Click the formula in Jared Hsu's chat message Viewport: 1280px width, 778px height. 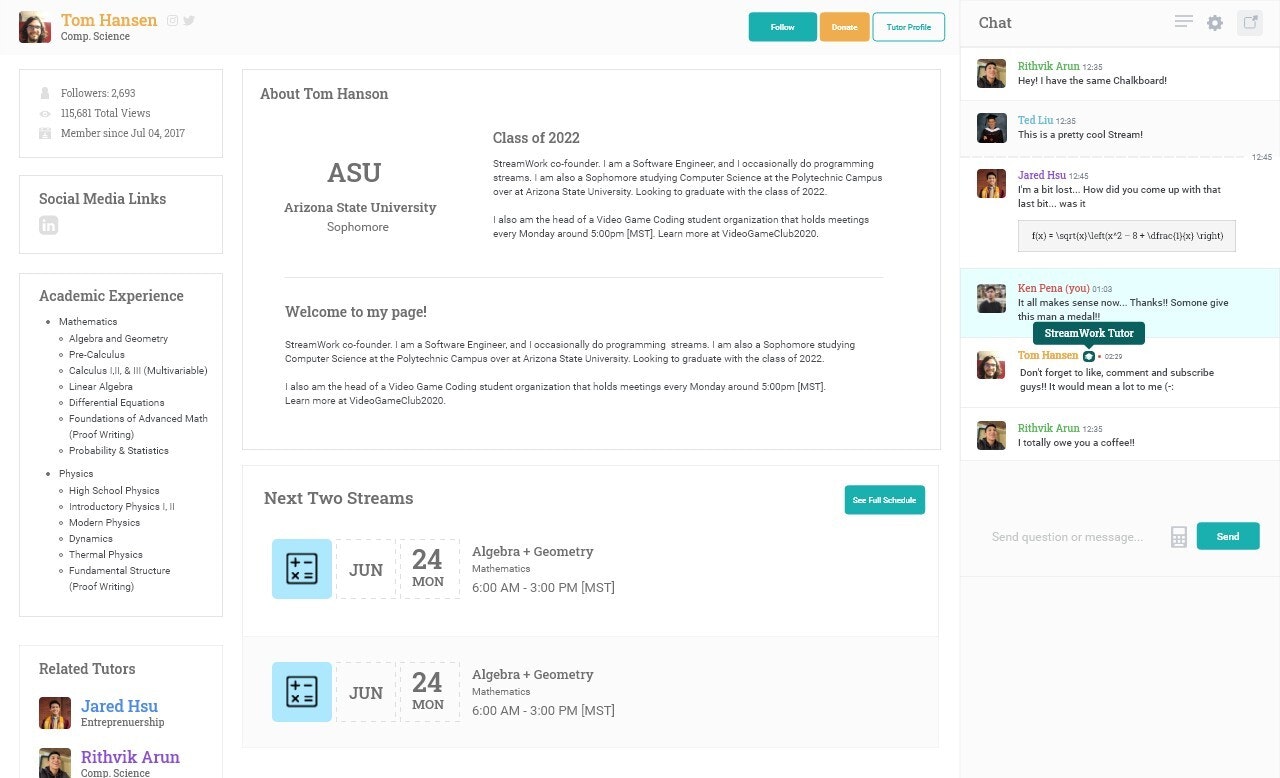tap(1127, 236)
